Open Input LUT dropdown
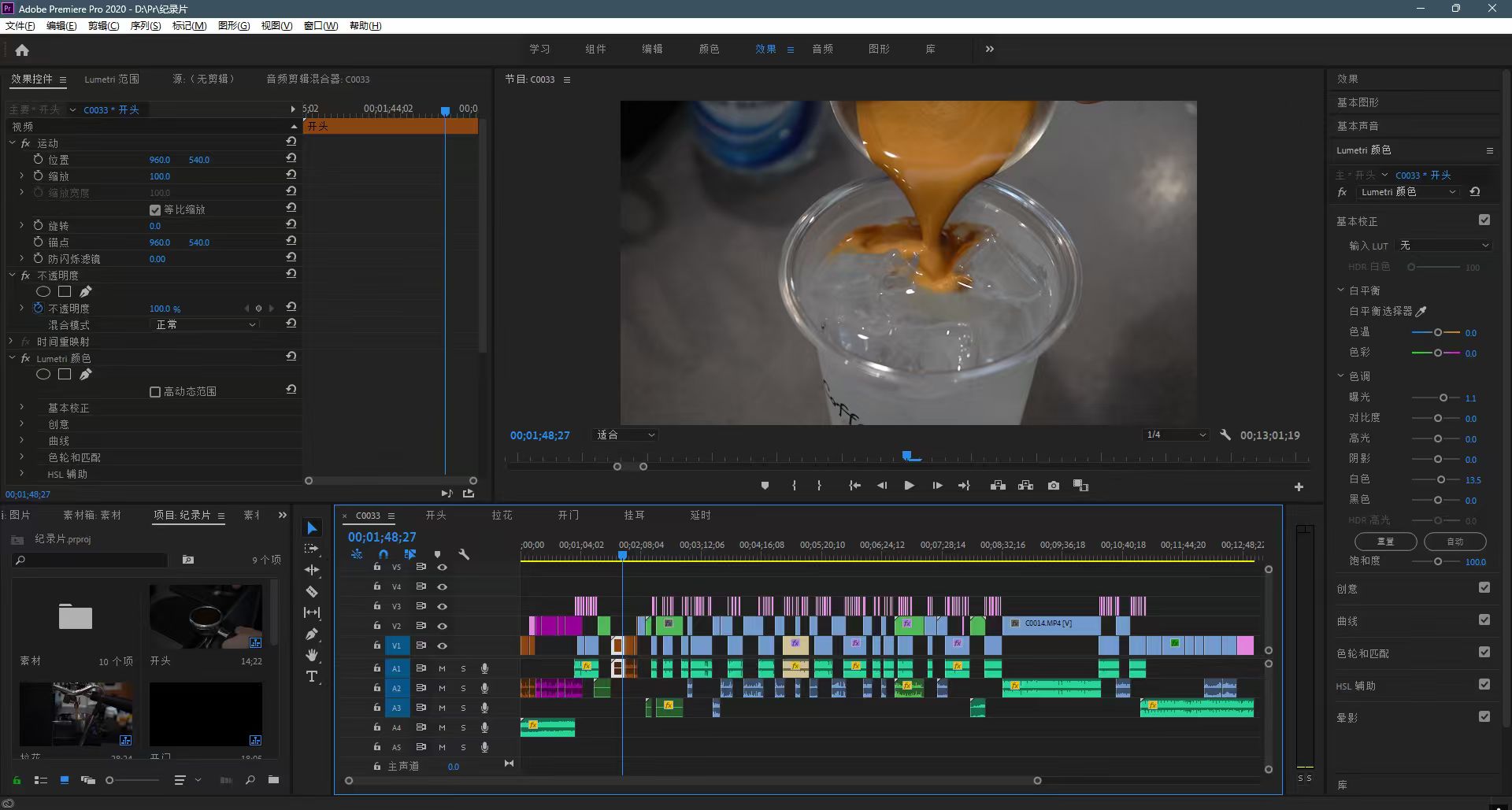Viewport: 1512px width, 810px height. coord(1444,246)
